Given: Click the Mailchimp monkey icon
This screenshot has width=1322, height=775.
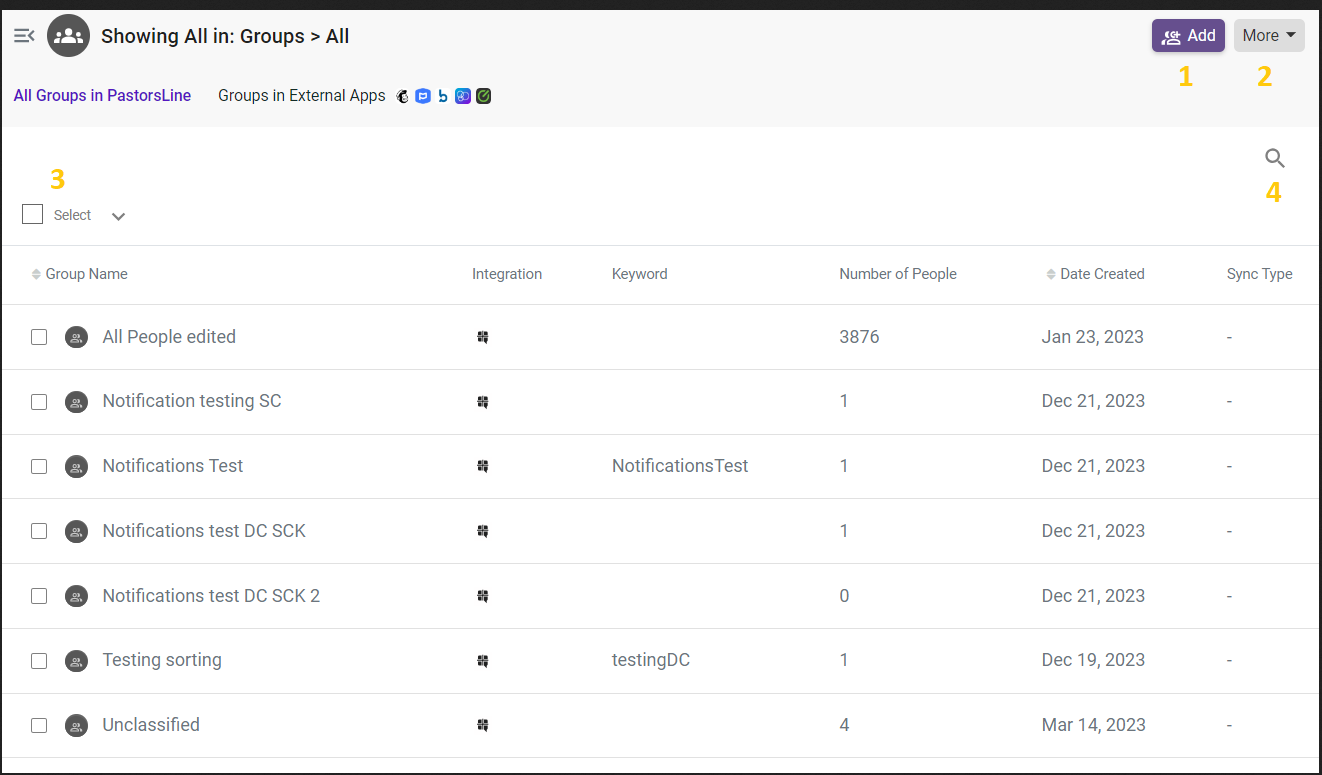Looking at the screenshot, I should [403, 96].
